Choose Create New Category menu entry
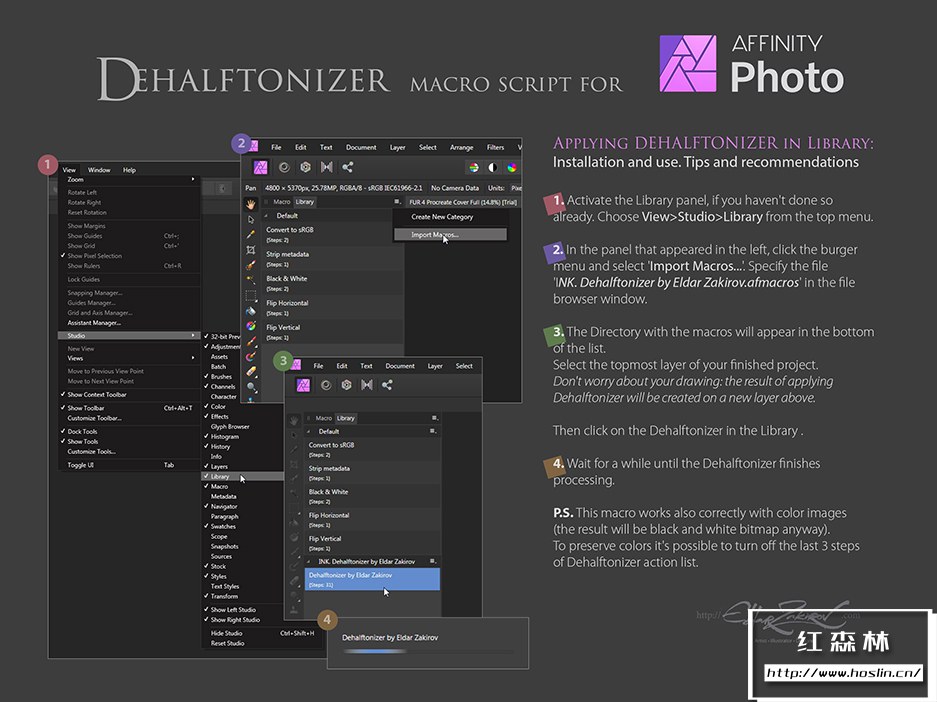Image resolution: width=937 pixels, height=702 pixels. [x=450, y=217]
